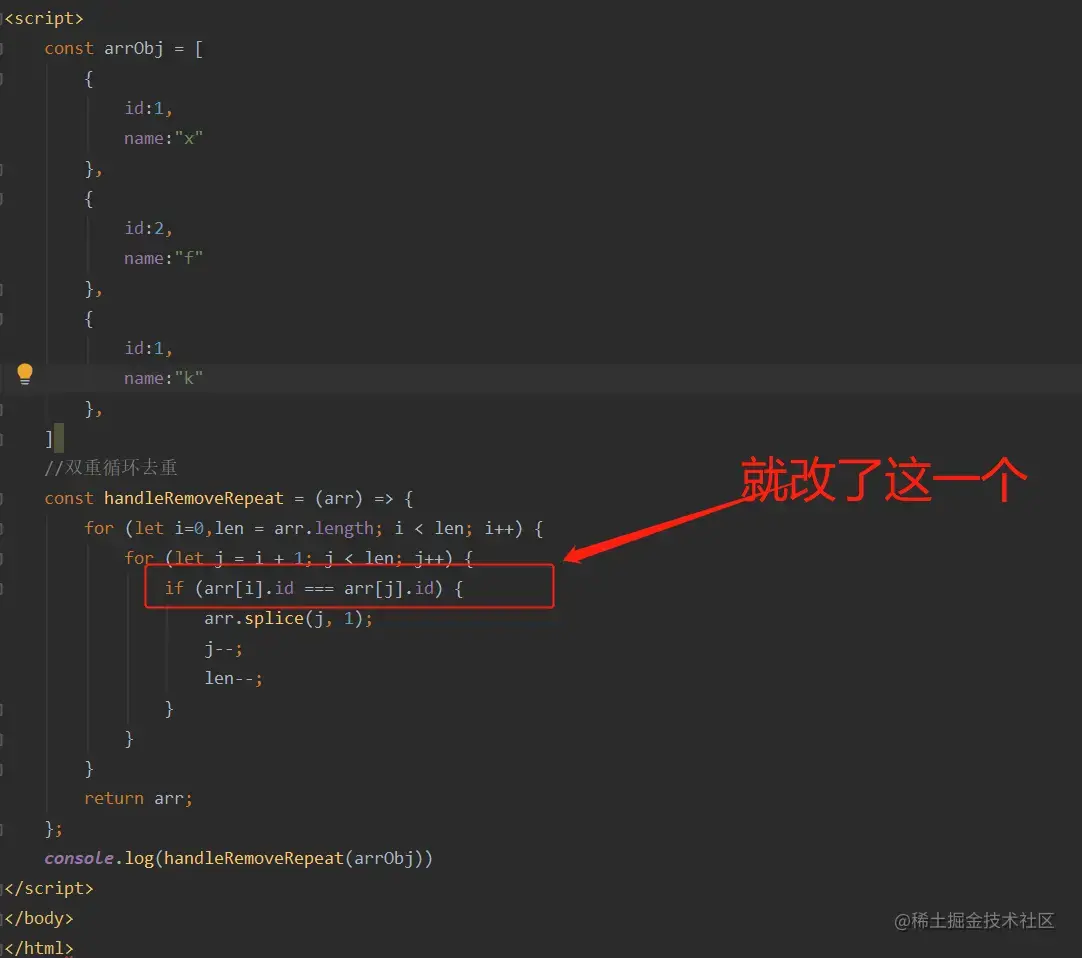Click the line 'const arrObj = ['
This screenshot has height=958, width=1082.
coord(124,48)
